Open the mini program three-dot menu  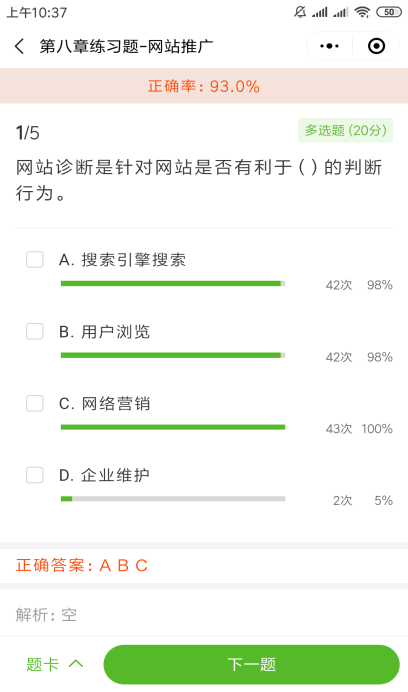point(329,46)
